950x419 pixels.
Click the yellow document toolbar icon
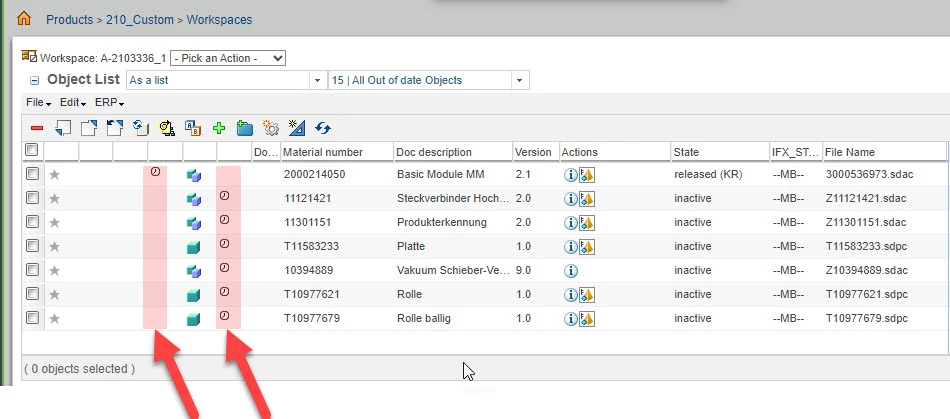pyautogui.click(x=167, y=128)
